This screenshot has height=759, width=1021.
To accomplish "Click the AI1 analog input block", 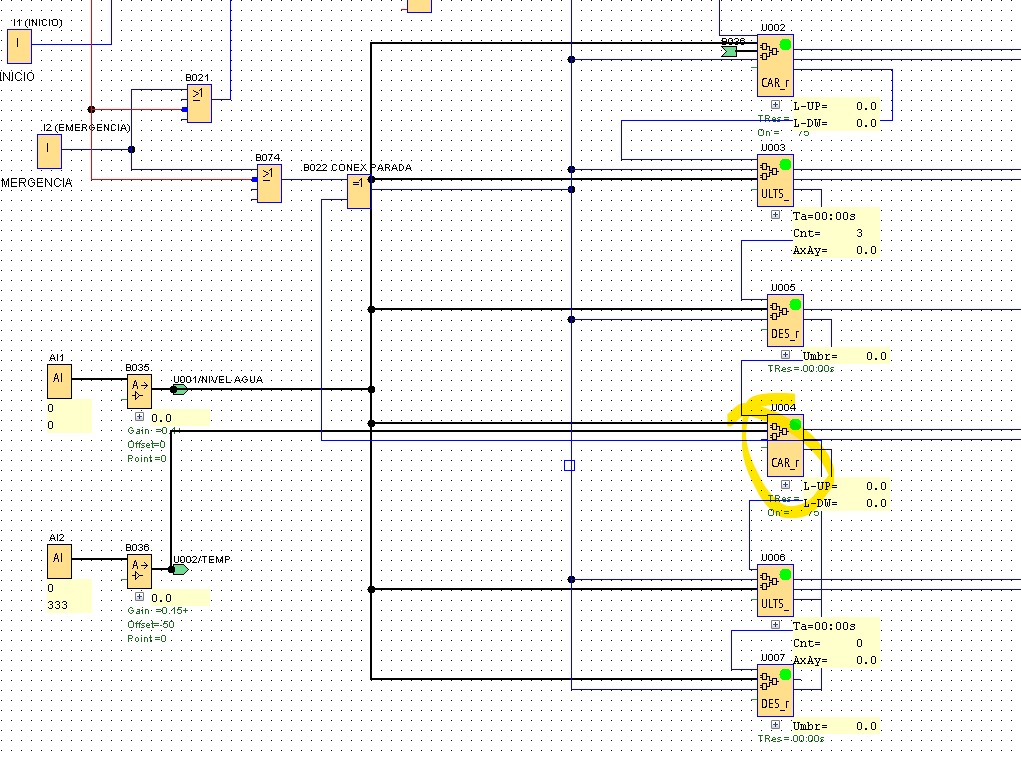I will [59, 381].
